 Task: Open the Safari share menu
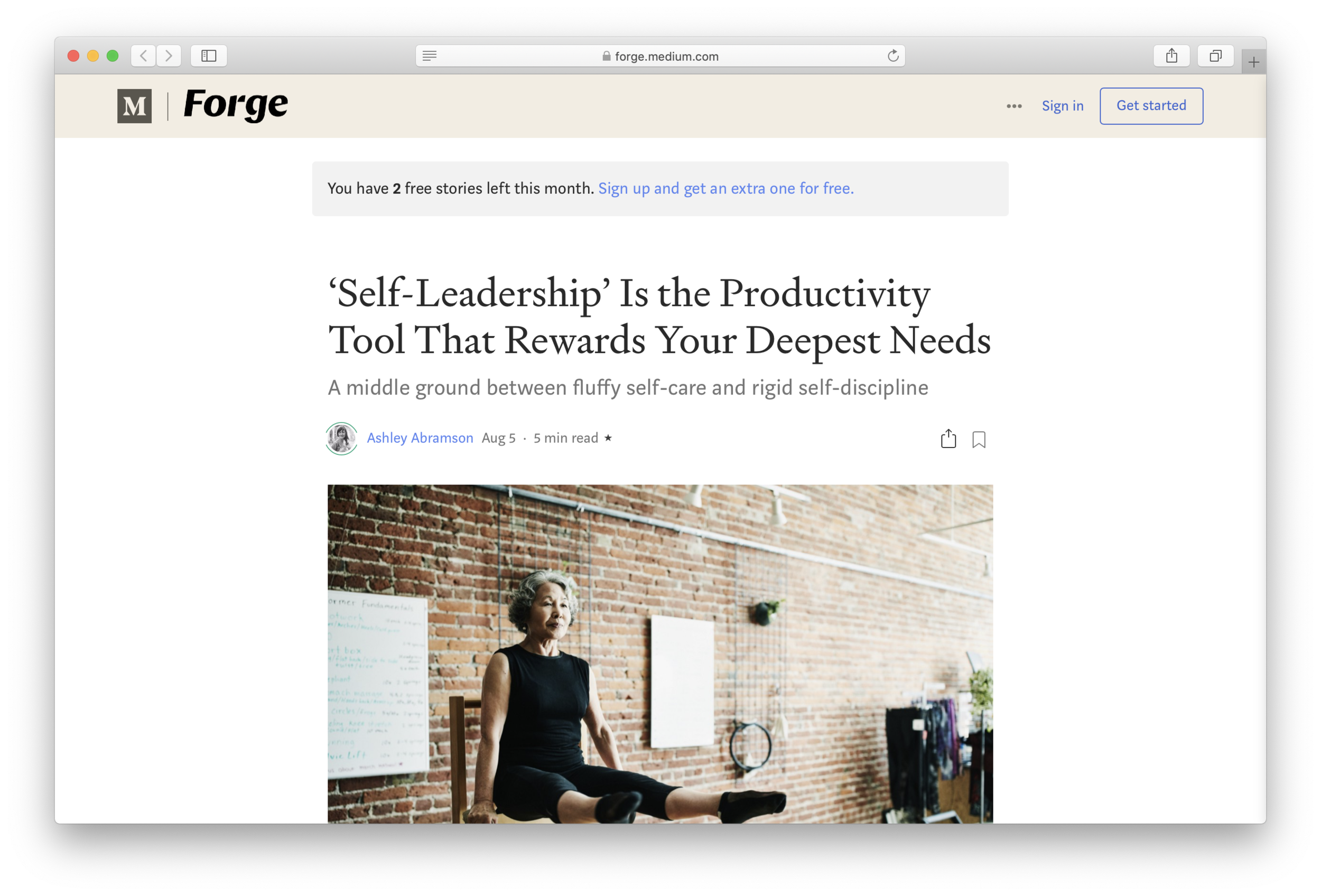click(x=1171, y=55)
